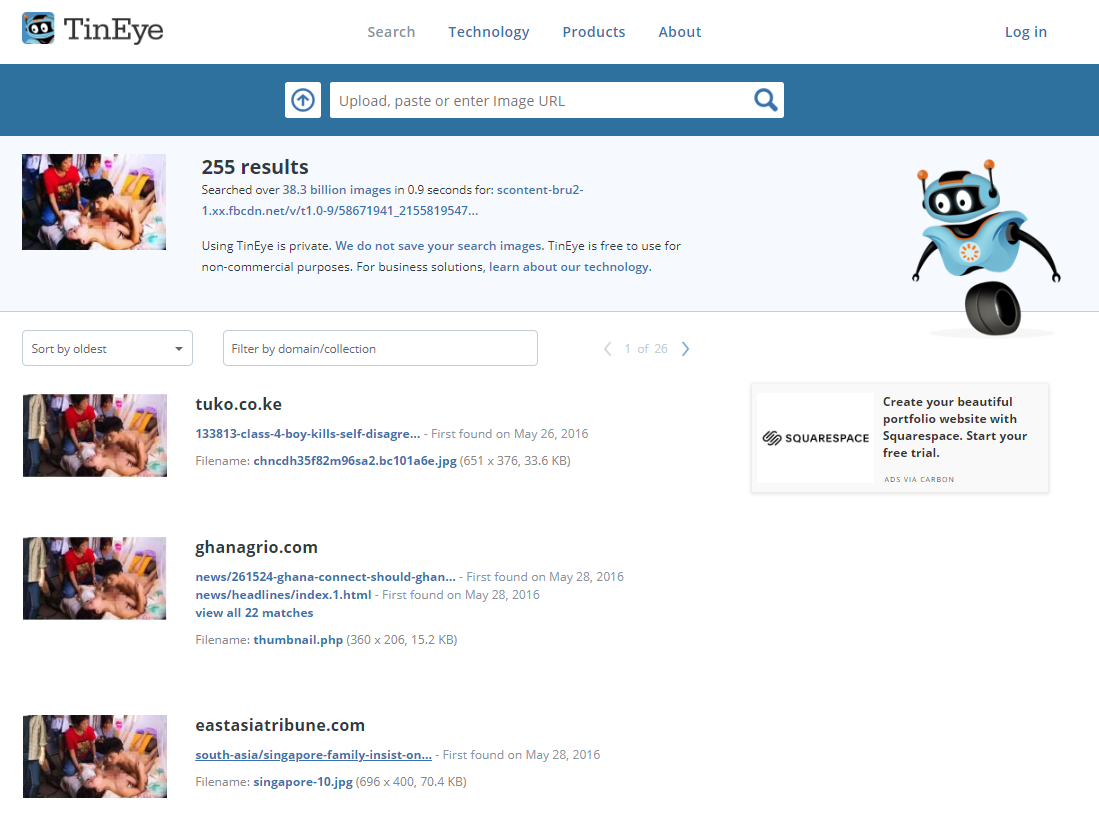Open the 133813-class-4-boy-kills-self link

[308, 434]
